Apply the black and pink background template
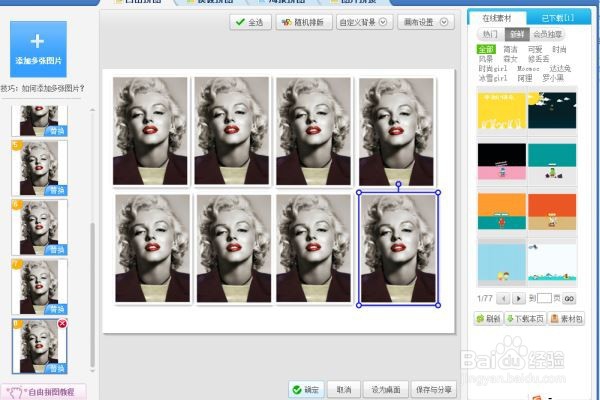Image resolution: width=600 pixels, height=400 pixels. pyautogui.click(x=502, y=162)
